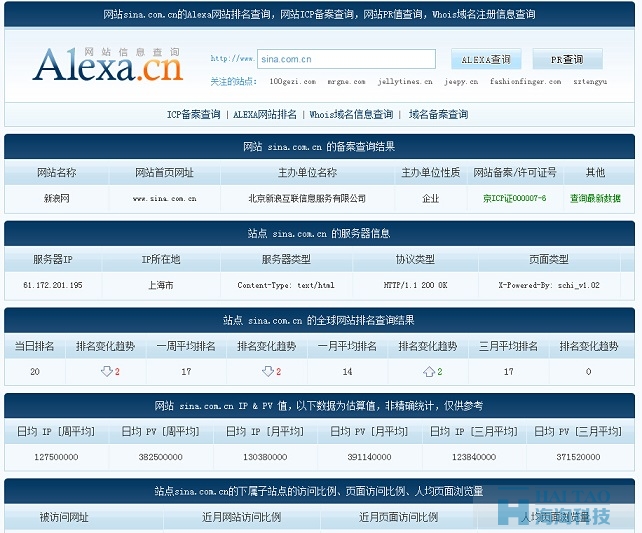Click the up arrow for monthly rank trend
This screenshot has height=533, width=642.
coord(429,371)
